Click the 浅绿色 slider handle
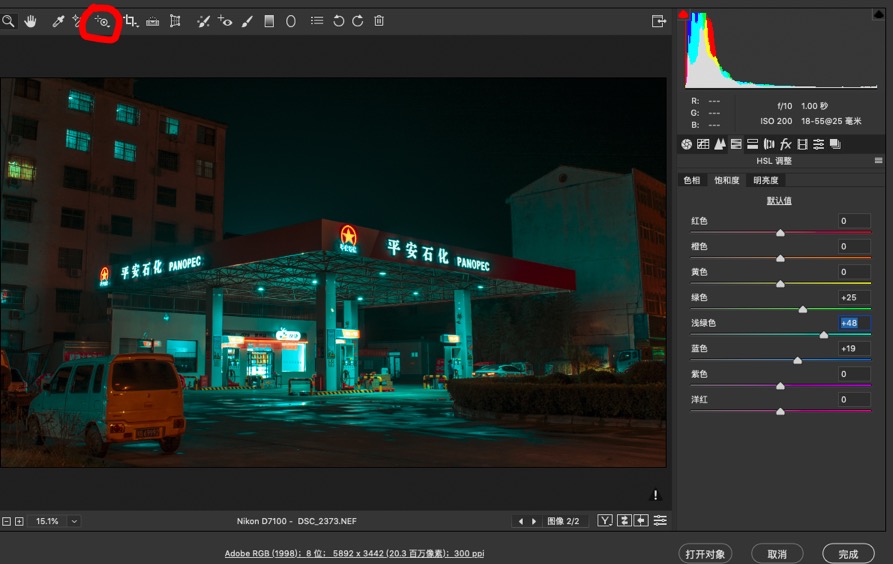Viewport: 893px width, 564px height. (824, 335)
